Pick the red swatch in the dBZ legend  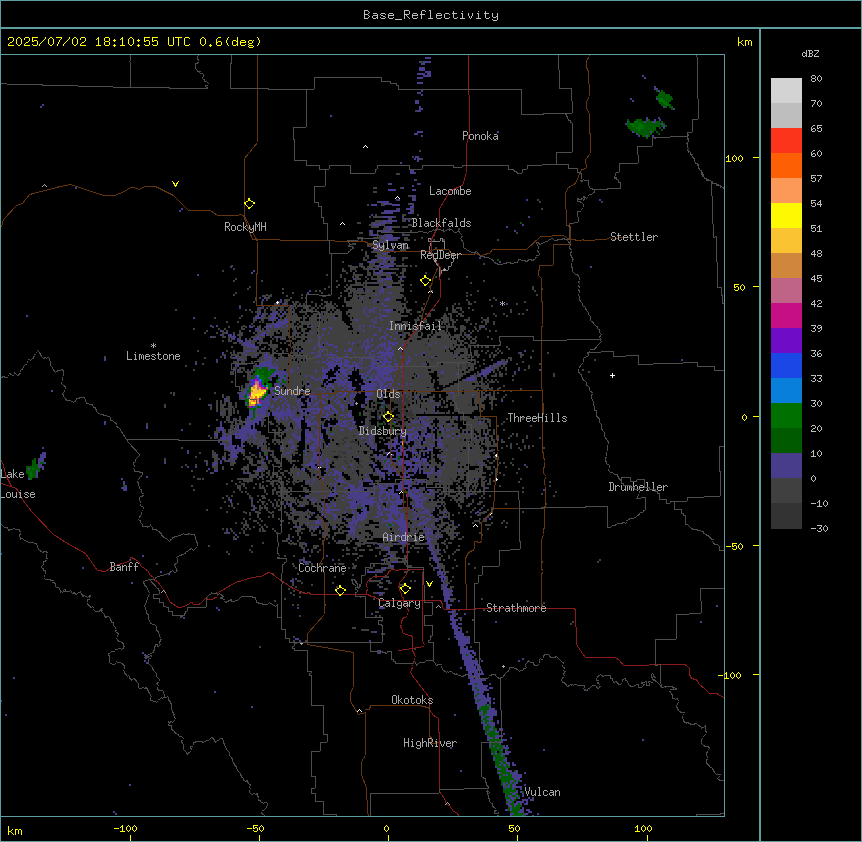[x=786, y=140]
